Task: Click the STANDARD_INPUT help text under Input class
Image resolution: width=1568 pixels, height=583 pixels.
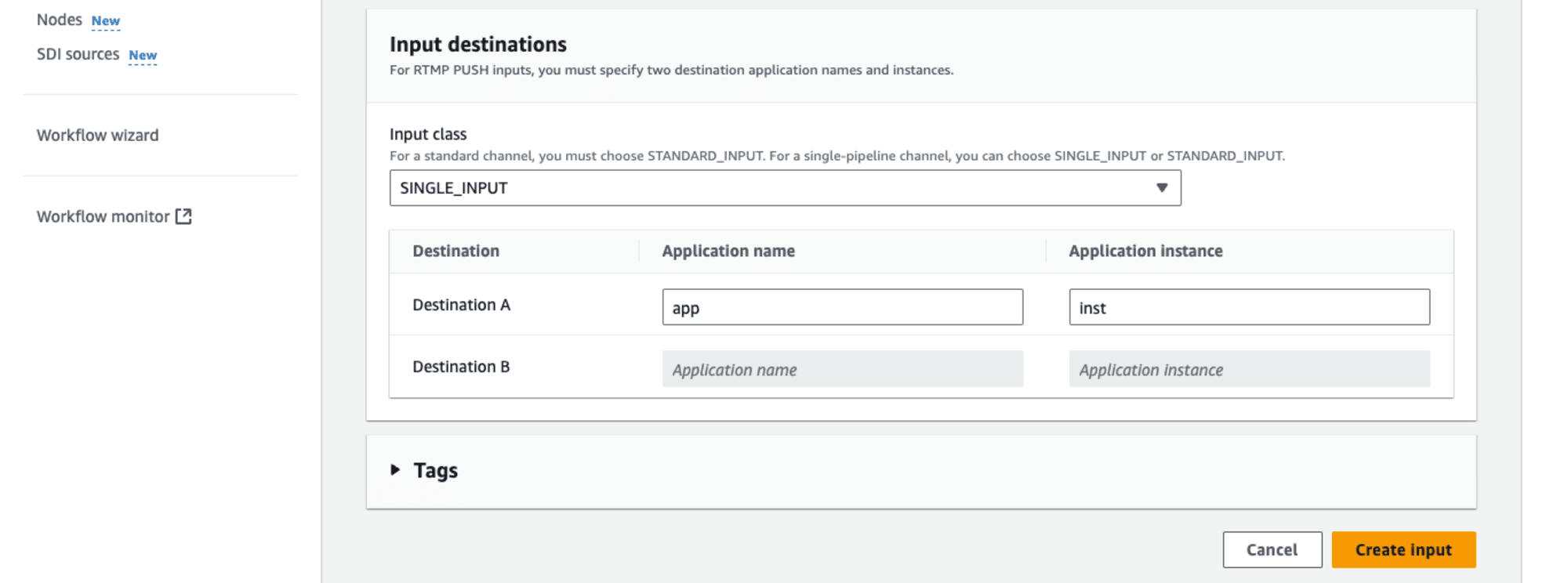Action: (x=837, y=156)
